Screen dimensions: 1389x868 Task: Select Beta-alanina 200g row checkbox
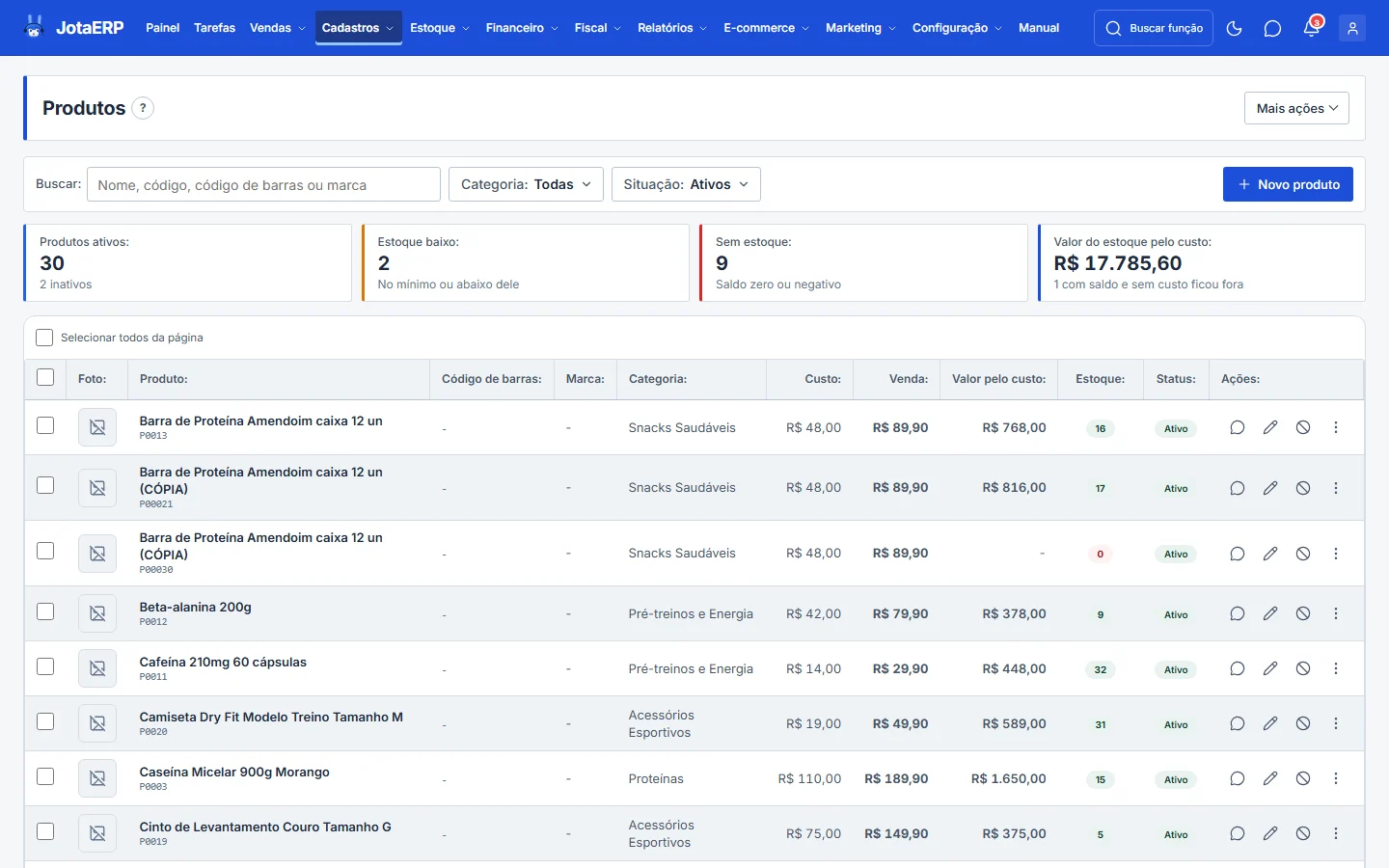click(x=45, y=611)
